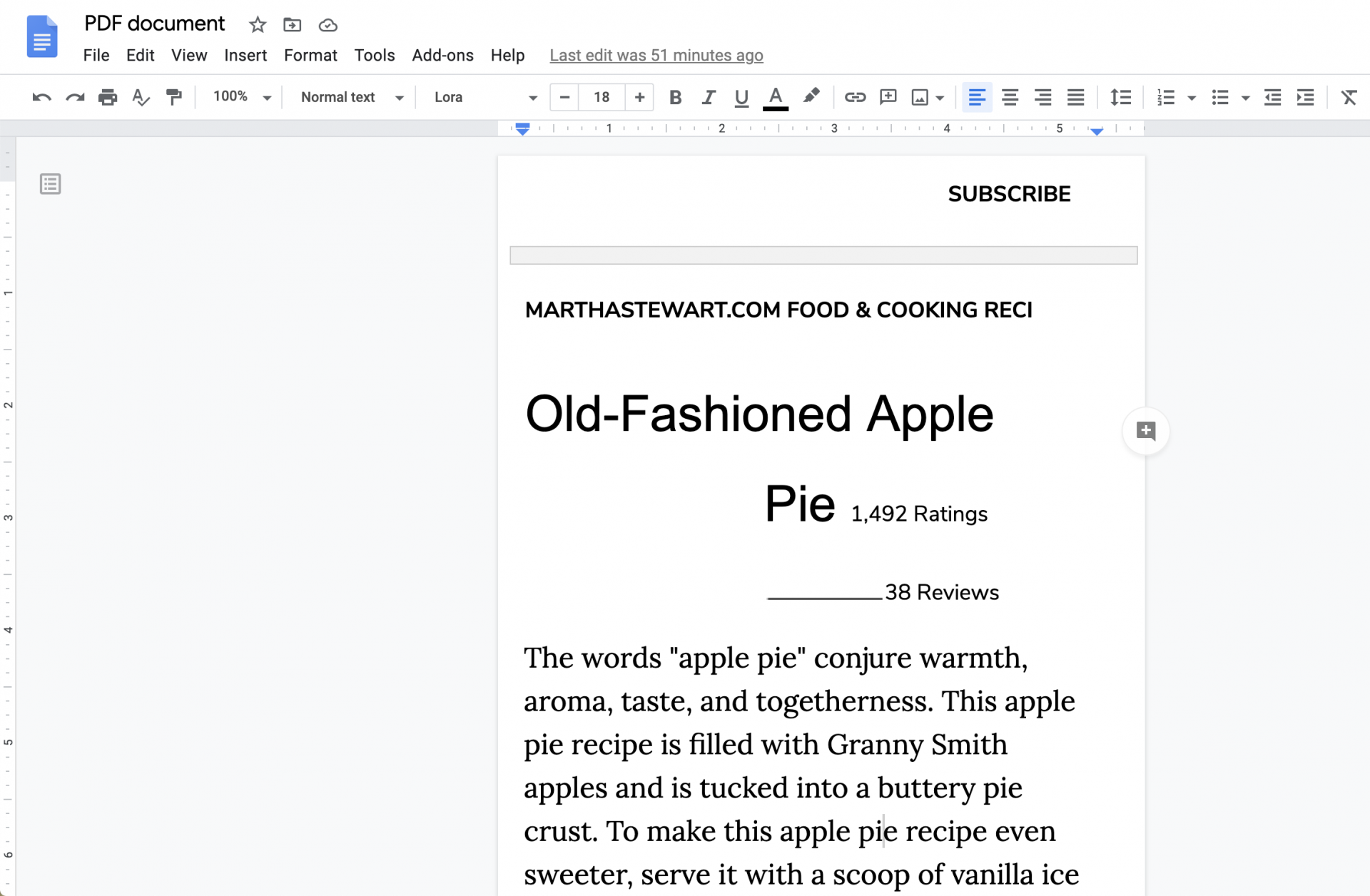The image size is (1370, 896).
Task: Click the Undo icon
Action: [x=41, y=97]
